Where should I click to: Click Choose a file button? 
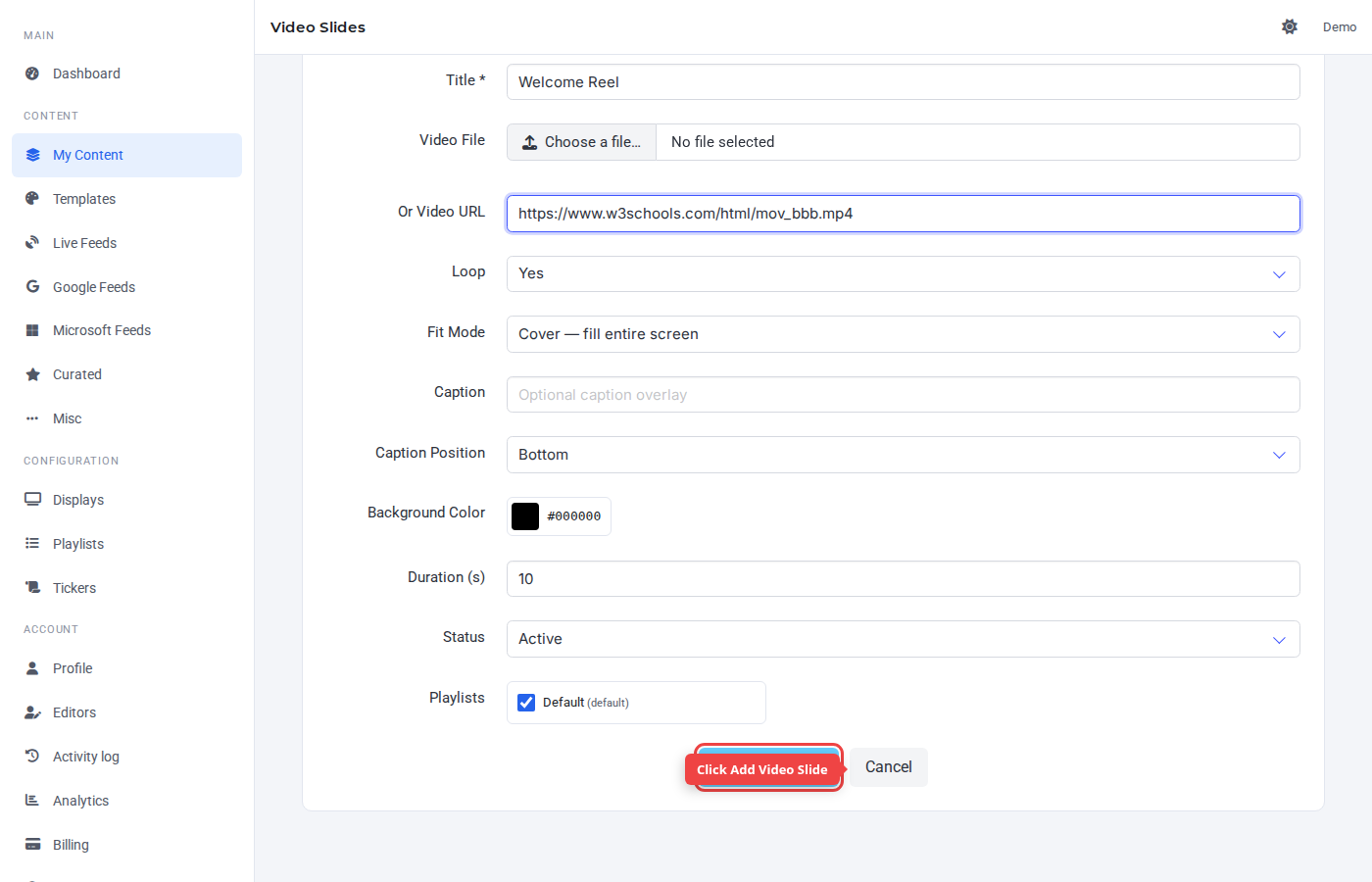[581, 142]
